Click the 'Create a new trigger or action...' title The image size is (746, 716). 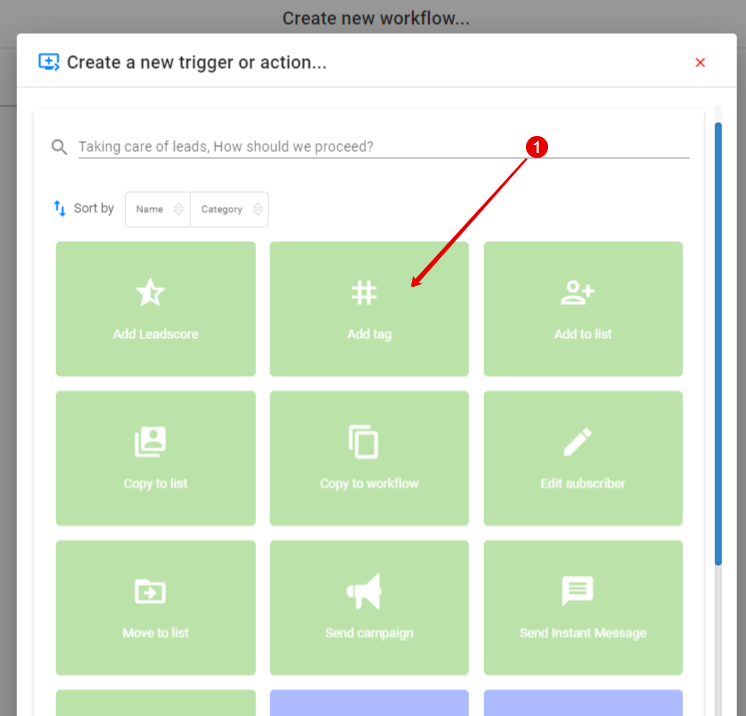coord(196,62)
